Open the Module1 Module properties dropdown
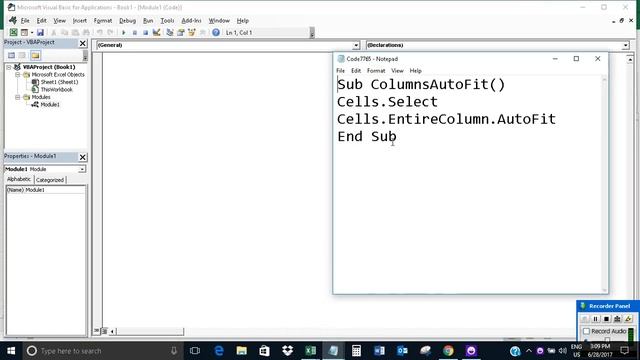 pyautogui.click(x=82, y=169)
